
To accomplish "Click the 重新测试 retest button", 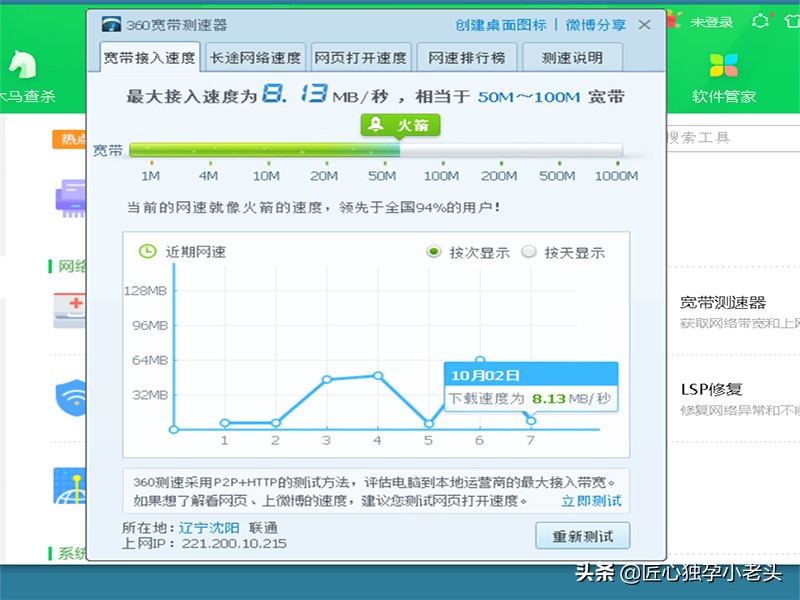I will 580,536.
